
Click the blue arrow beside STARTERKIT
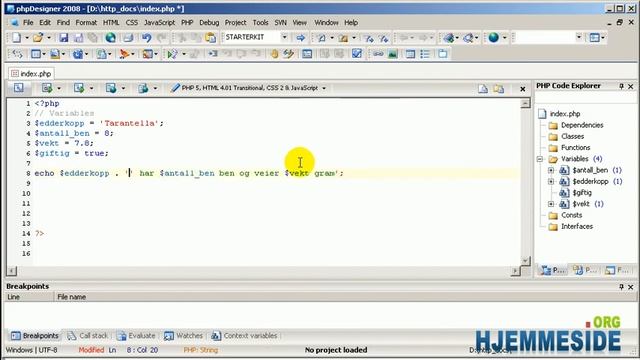301,38
